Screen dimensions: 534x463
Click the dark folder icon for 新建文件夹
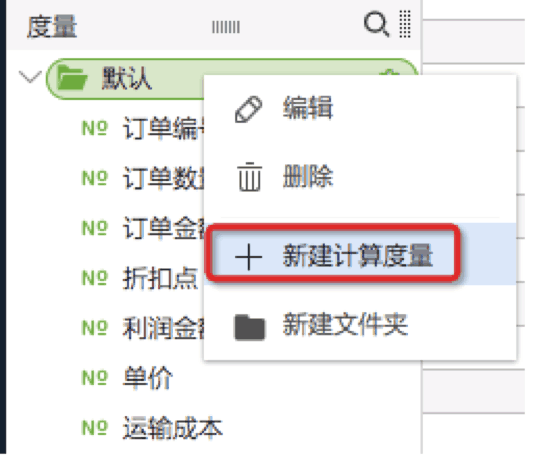[250, 327]
